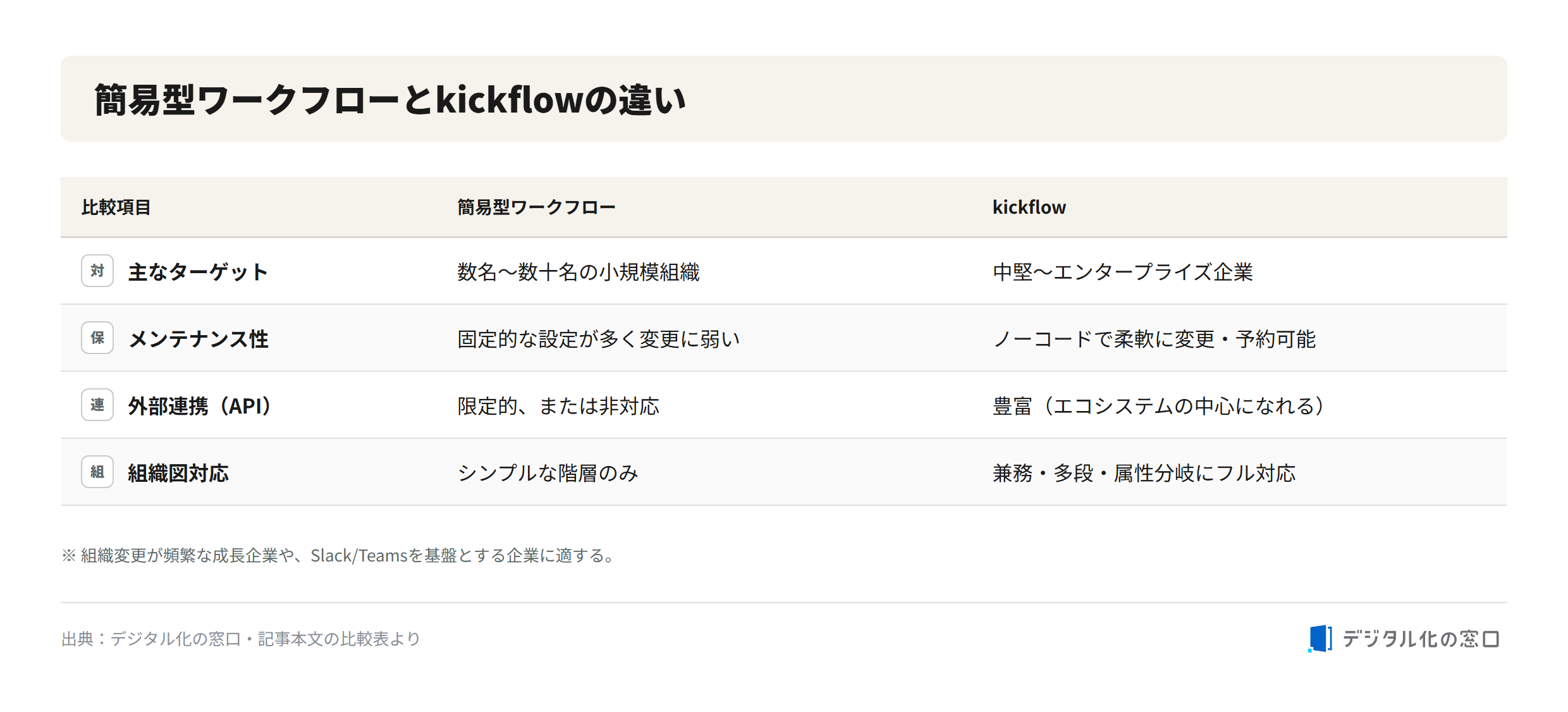Click the デジタル化の窓口 brand text
The height and width of the screenshot is (712, 1568).
1421,639
